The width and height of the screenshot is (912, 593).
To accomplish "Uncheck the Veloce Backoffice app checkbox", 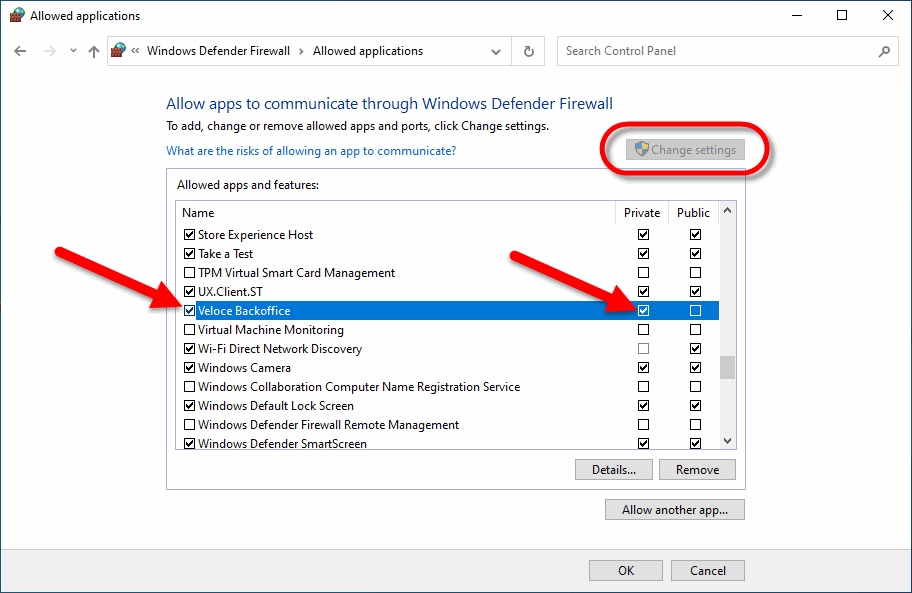I will pyautogui.click(x=190, y=311).
